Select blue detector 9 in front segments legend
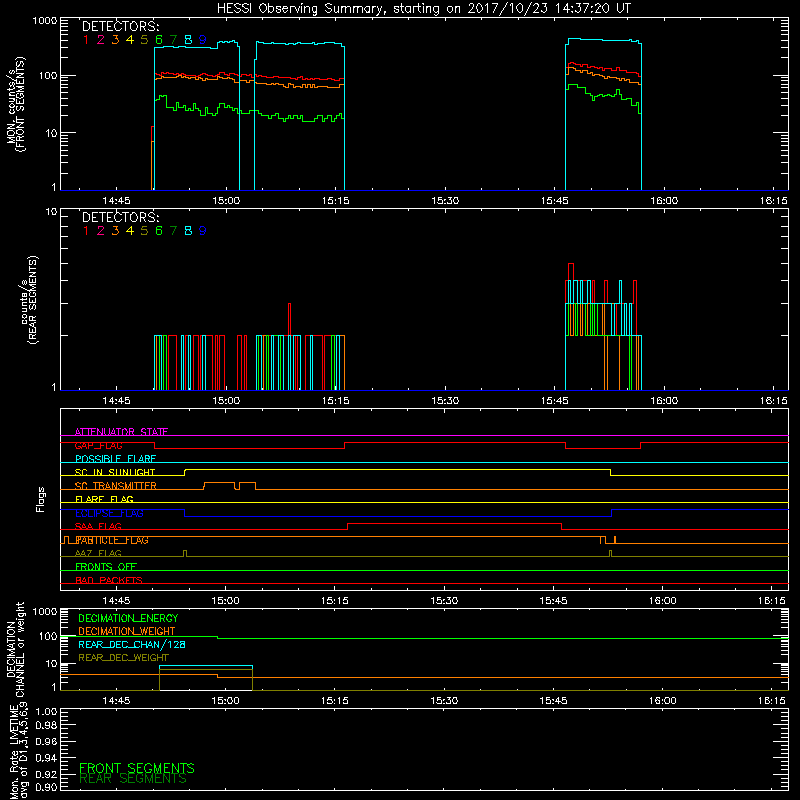The image size is (800, 800). pyautogui.click(x=203, y=40)
